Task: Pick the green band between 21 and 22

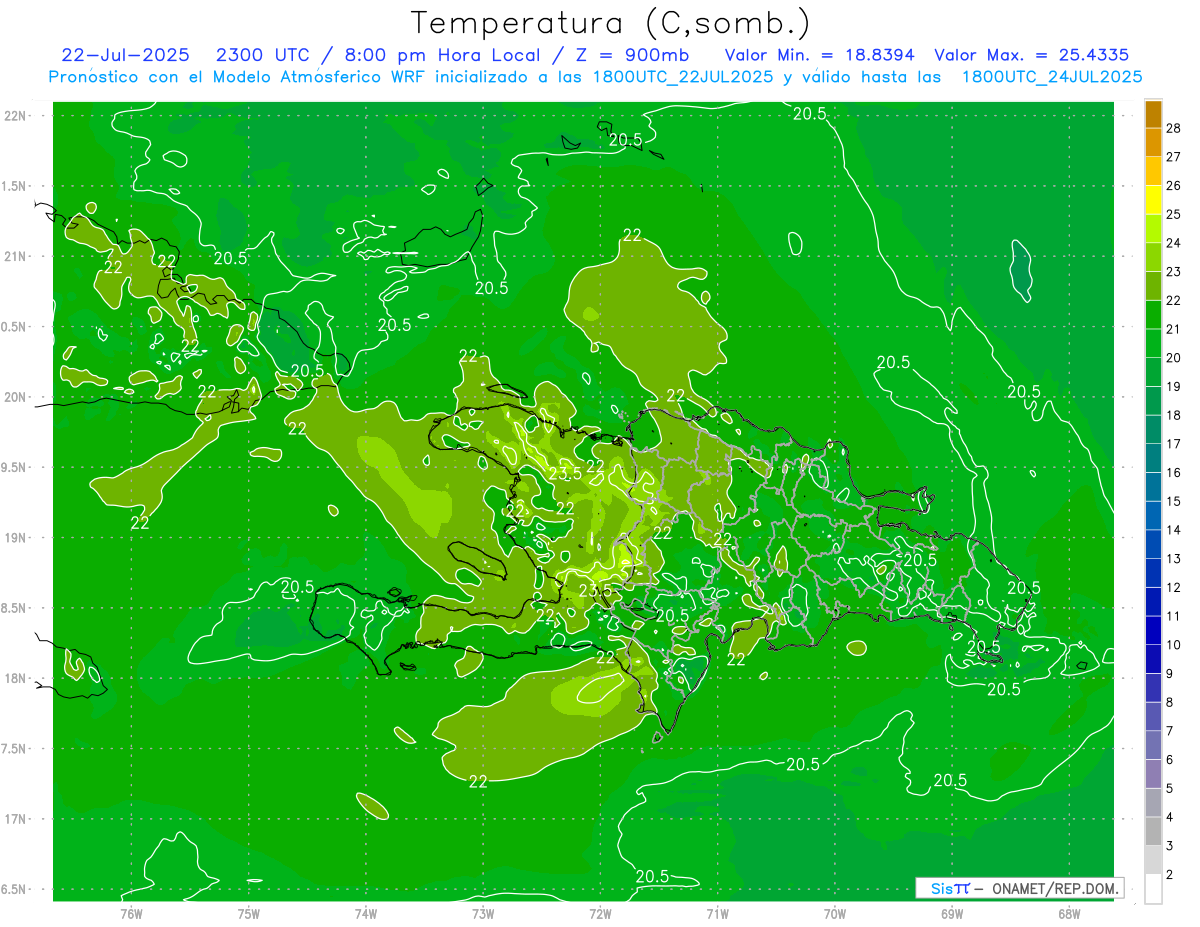Action: [1153, 314]
